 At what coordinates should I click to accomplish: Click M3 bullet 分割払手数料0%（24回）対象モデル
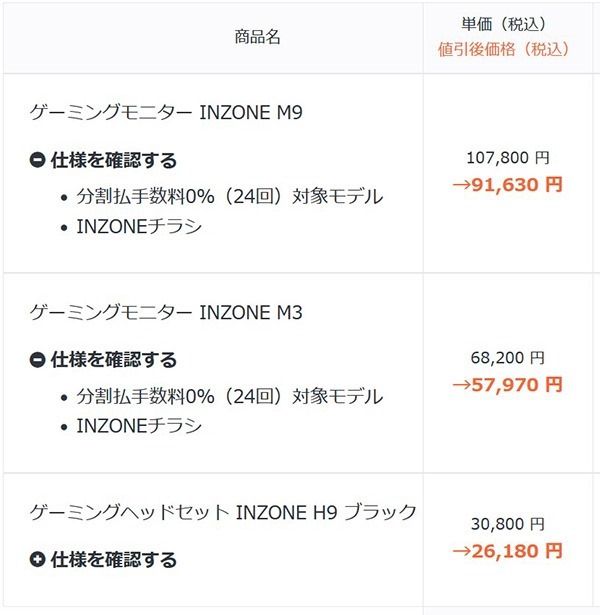[x=230, y=396]
